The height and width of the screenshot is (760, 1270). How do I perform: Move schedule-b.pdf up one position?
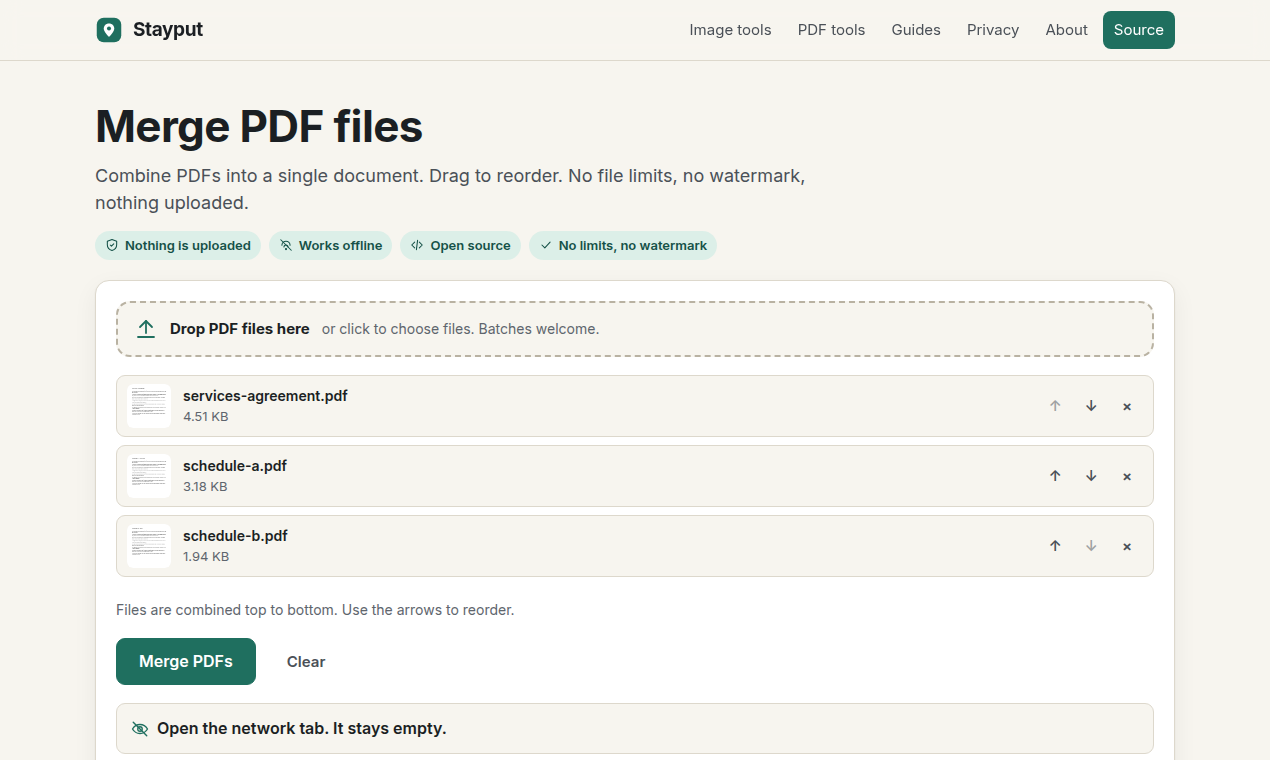(x=1055, y=546)
